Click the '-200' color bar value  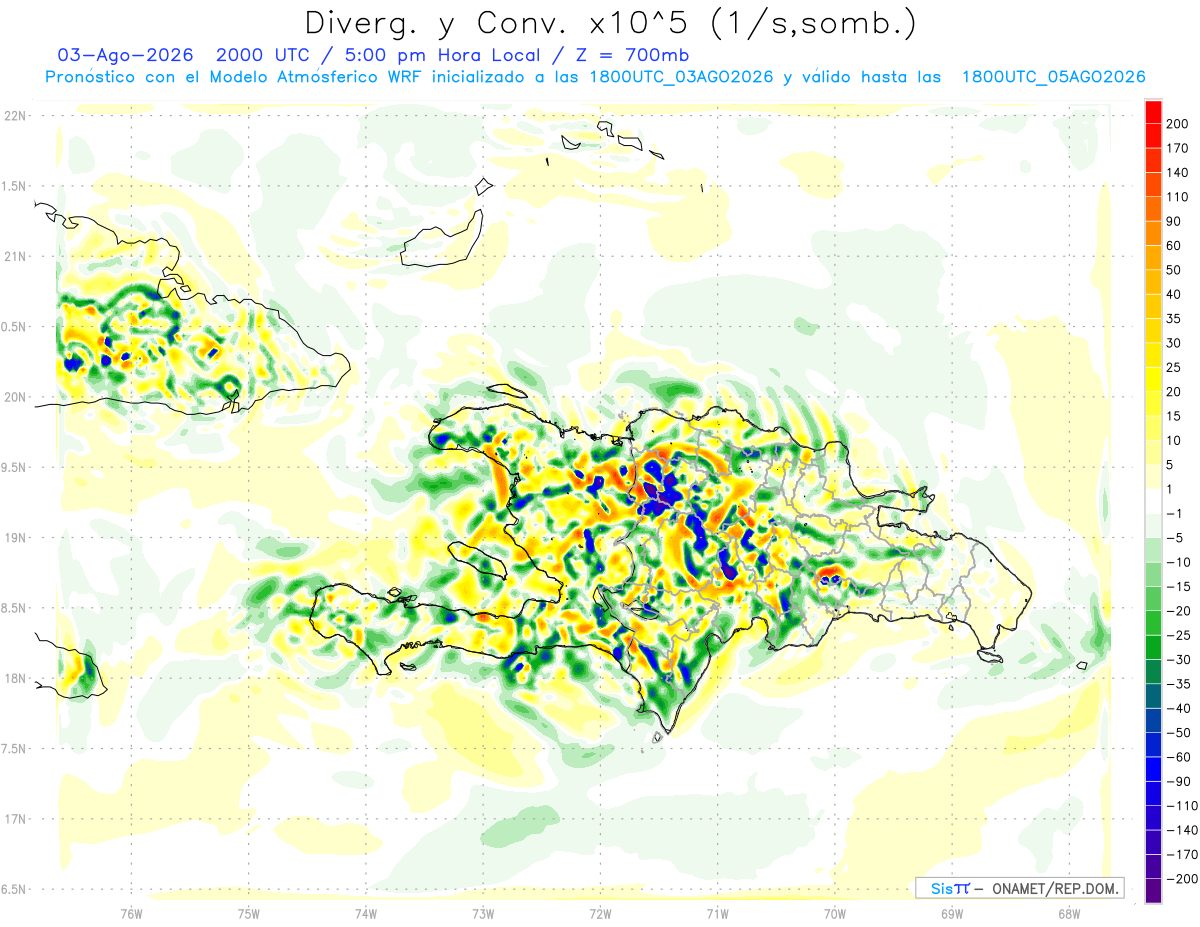click(x=1181, y=879)
